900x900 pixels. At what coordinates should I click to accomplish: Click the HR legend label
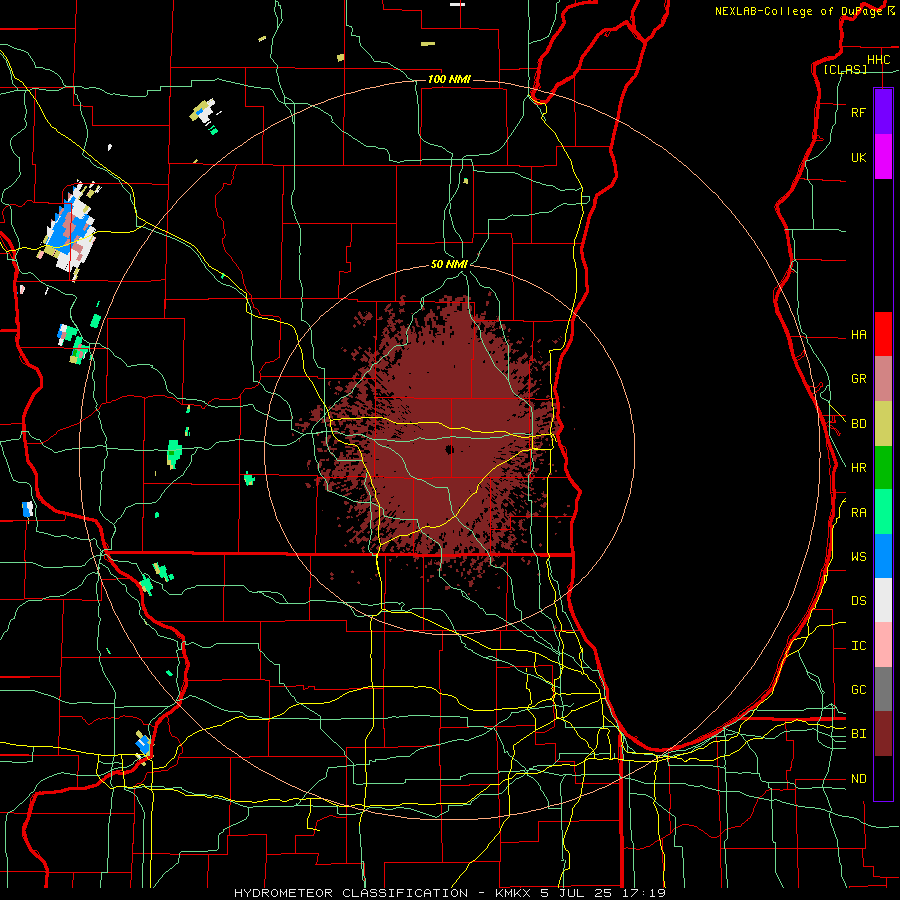pyautogui.click(x=859, y=468)
